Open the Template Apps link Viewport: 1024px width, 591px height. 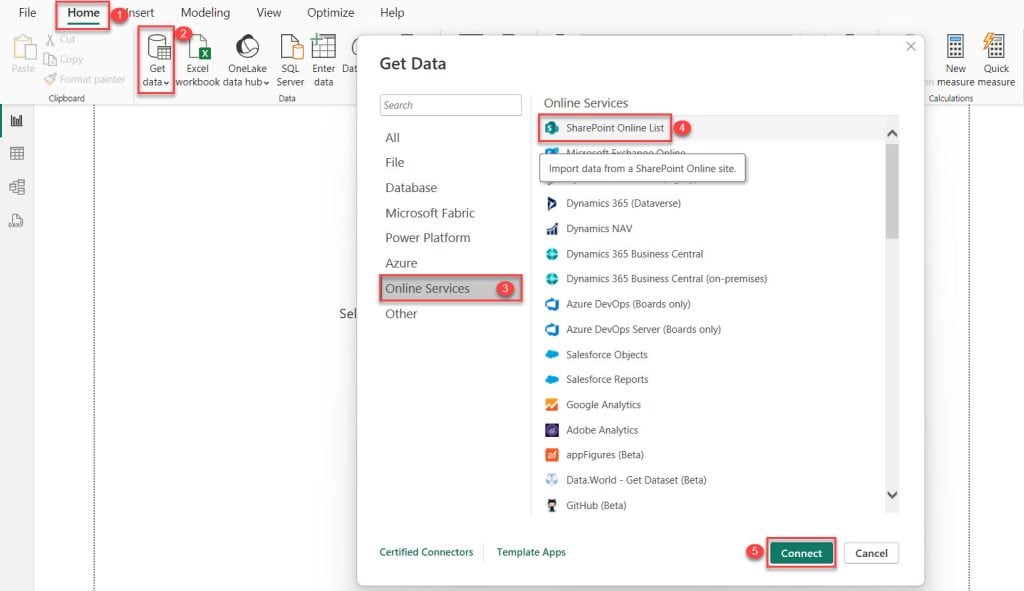click(x=531, y=552)
